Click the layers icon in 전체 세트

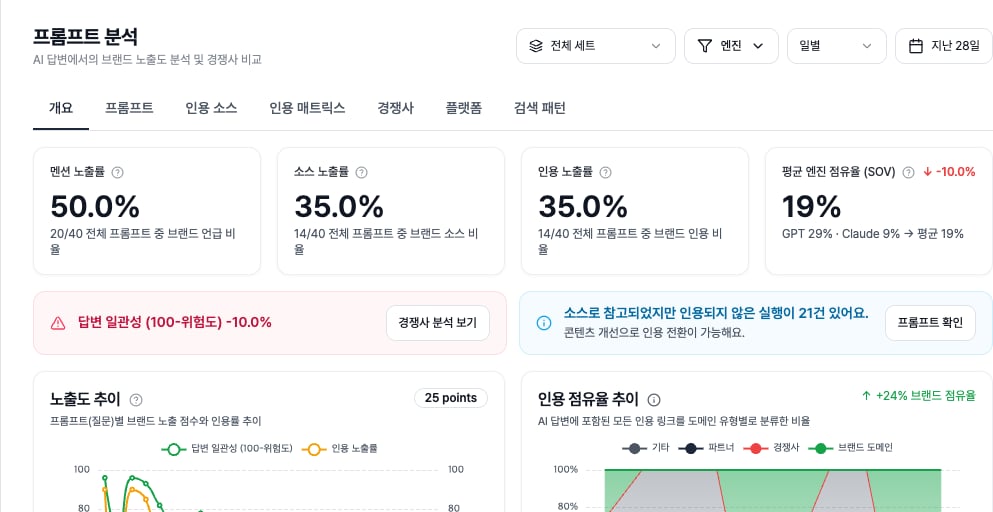click(x=536, y=46)
